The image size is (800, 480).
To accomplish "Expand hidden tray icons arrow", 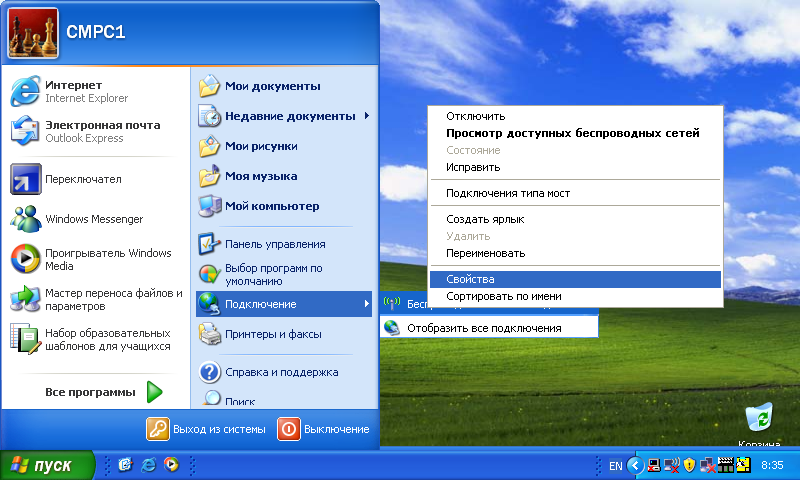I will (x=635, y=465).
